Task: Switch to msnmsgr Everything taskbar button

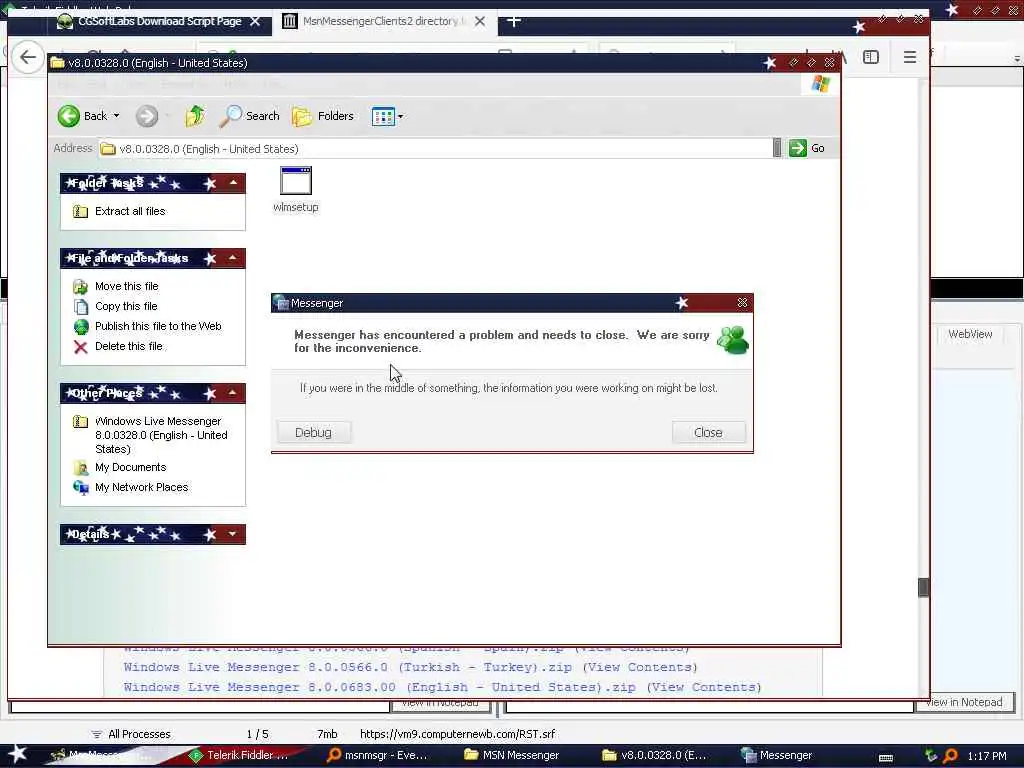Action: pyautogui.click(x=377, y=755)
